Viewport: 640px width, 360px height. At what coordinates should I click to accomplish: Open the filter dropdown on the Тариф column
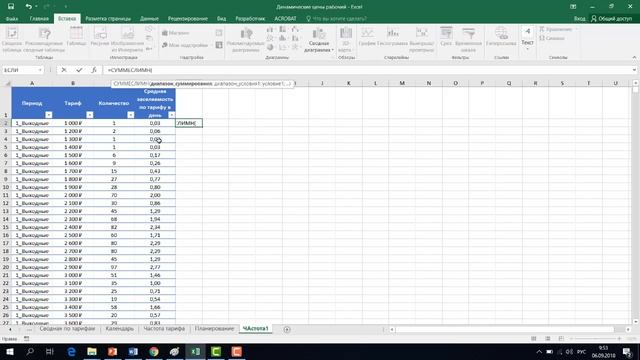[x=90, y=115]
